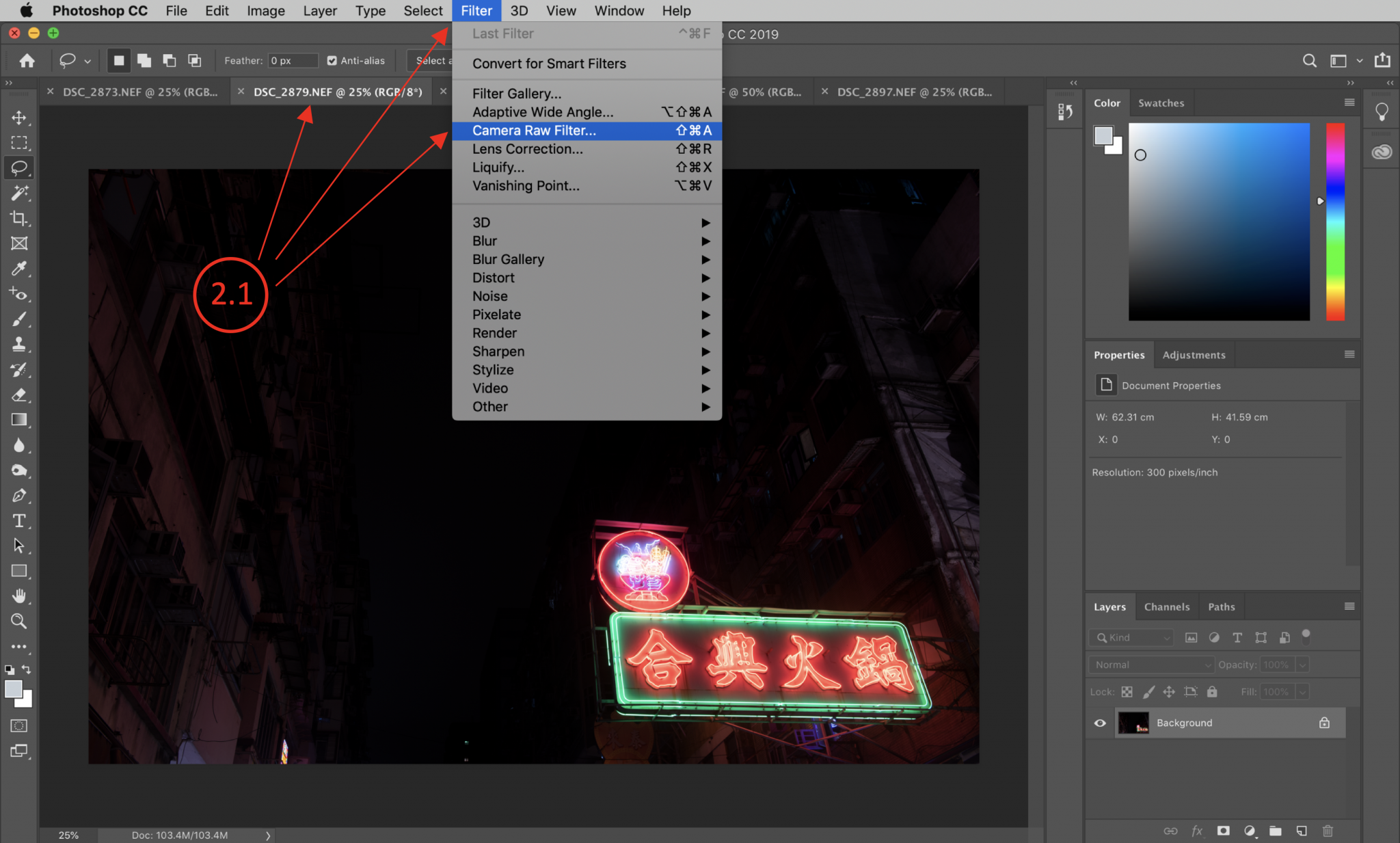This screenshot has height=843, width=1400.
Task: Open DSC_2873.NEF document tab
Action: click(x=140, y=92)
